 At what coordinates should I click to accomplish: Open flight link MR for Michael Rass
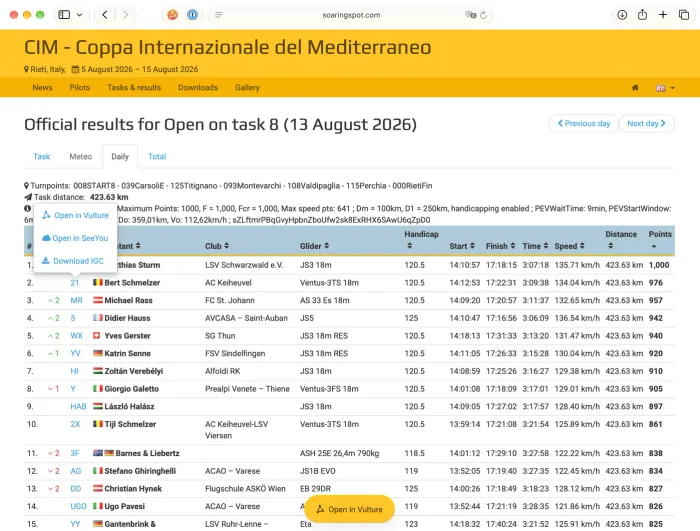(x=76, y=301)
